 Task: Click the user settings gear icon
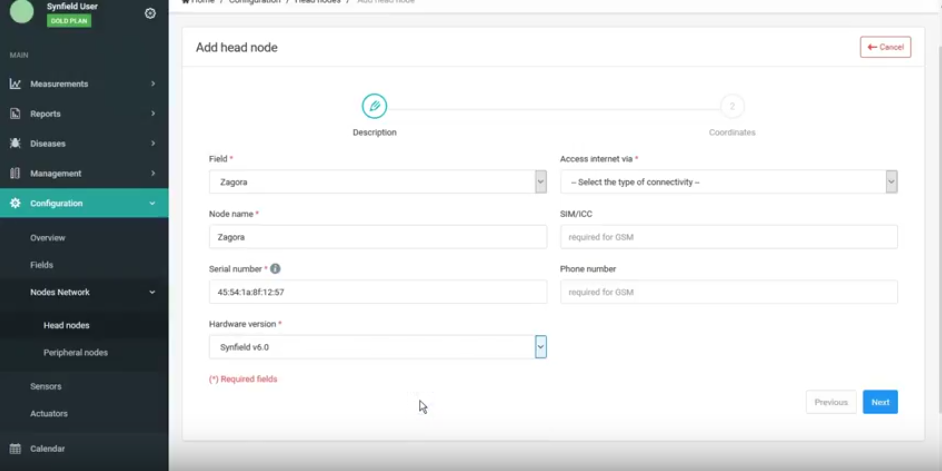point(150,14)
